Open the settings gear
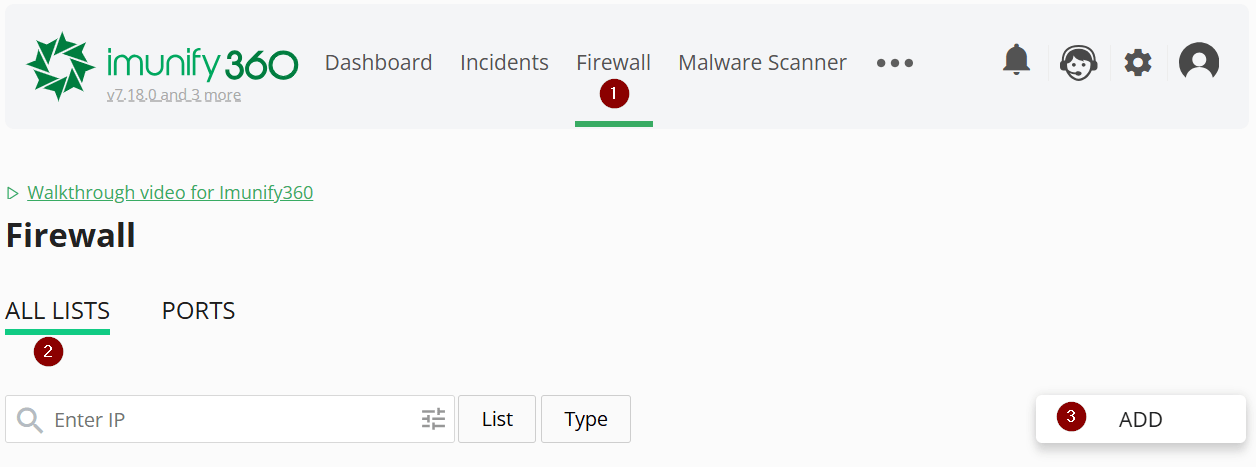1256x467 pixels. pyautogui.click(x=1138, y=63)
